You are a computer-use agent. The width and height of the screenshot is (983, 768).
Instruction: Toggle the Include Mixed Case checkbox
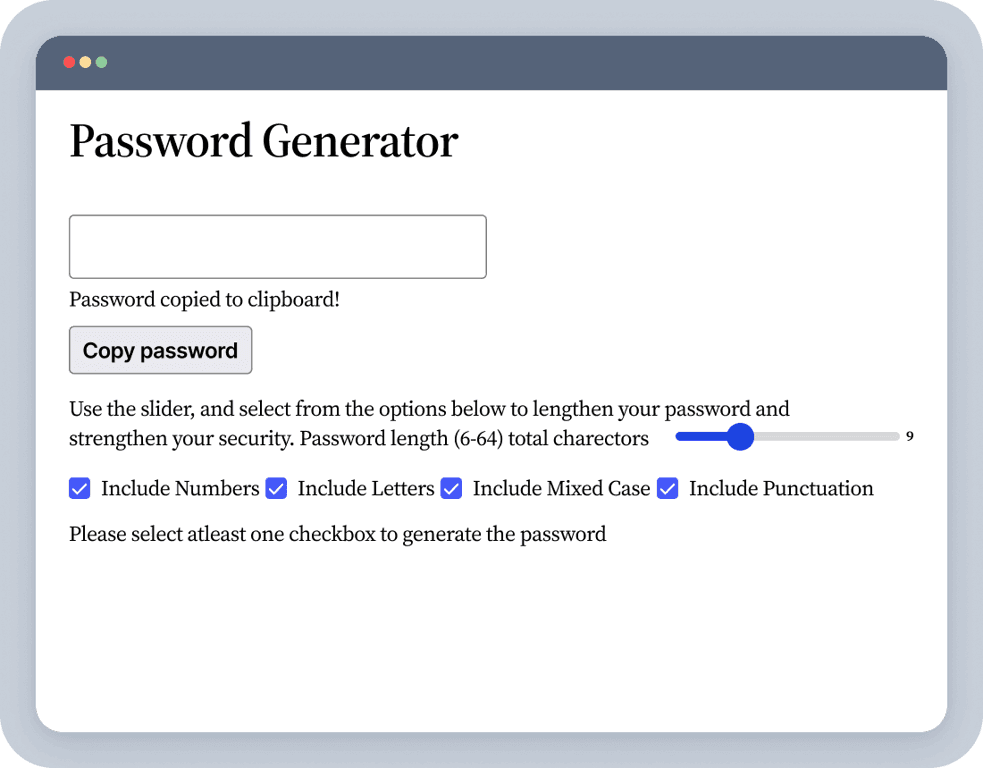pos(451,488)
